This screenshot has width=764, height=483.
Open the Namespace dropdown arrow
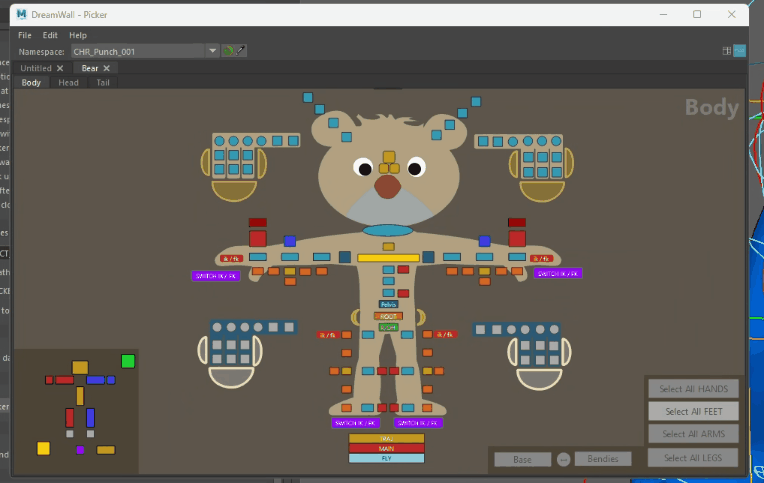pyautogui.click(x=212, y=51)
